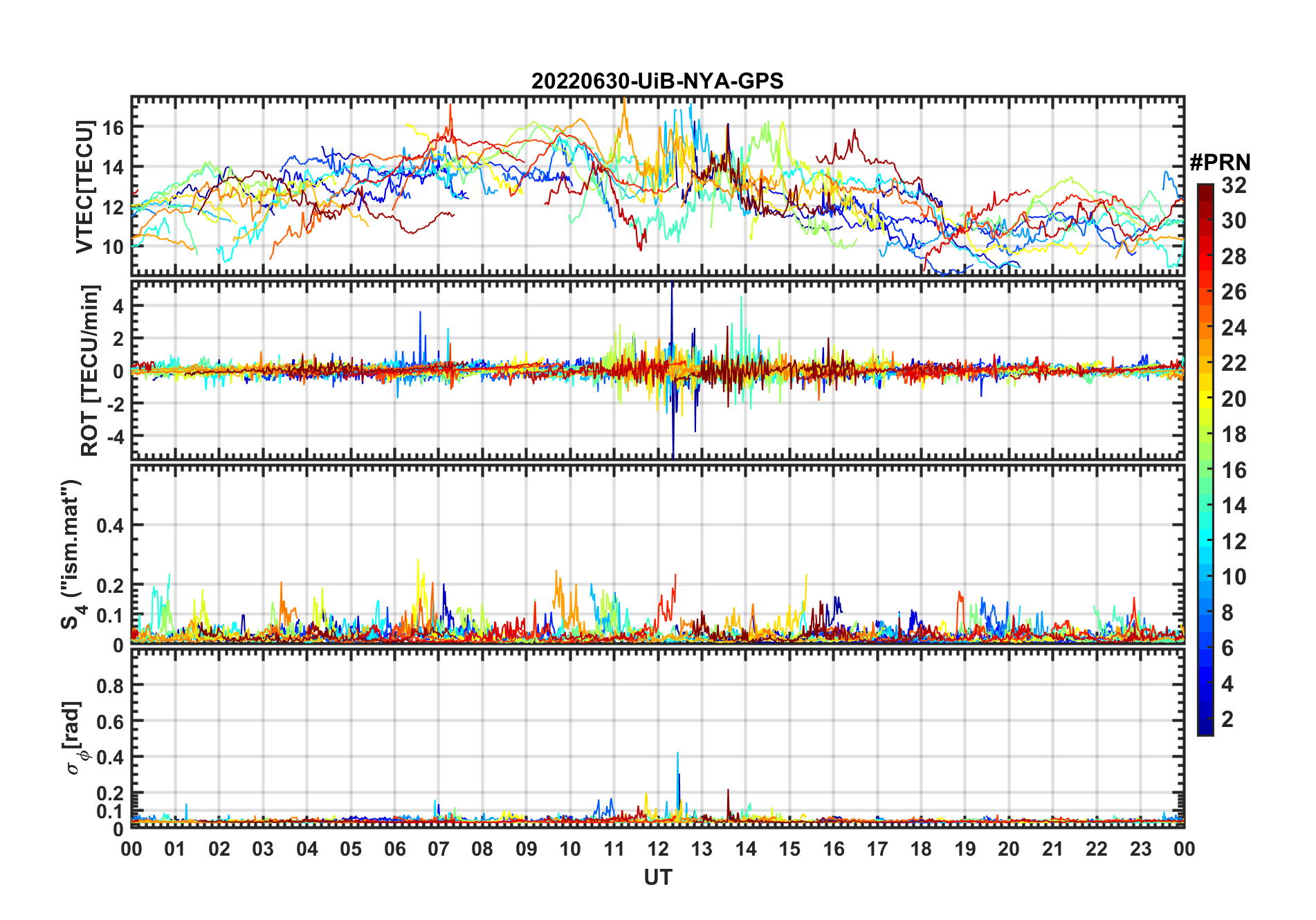Click x-axis tick label 18
The height and width of the screenshot is (920, 1316).
tap(921, 849)
